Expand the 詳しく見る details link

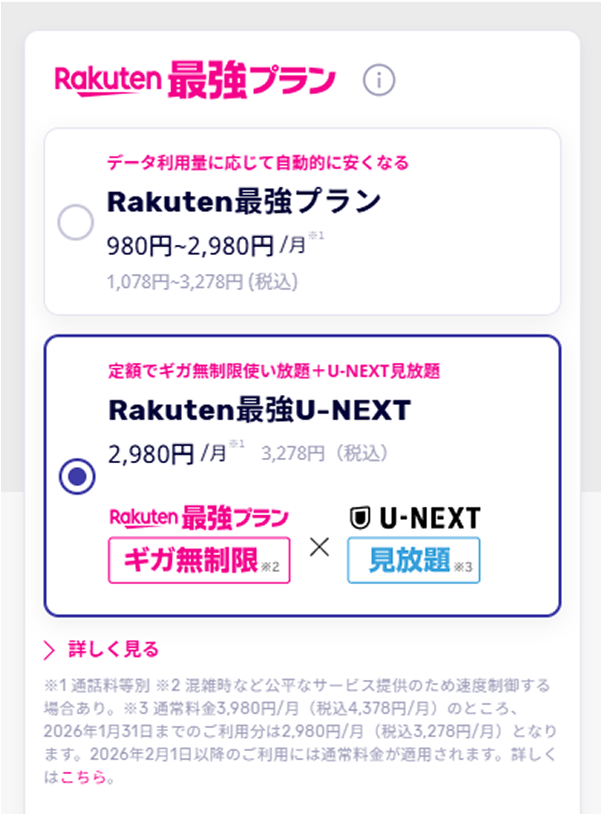[113, 650]
